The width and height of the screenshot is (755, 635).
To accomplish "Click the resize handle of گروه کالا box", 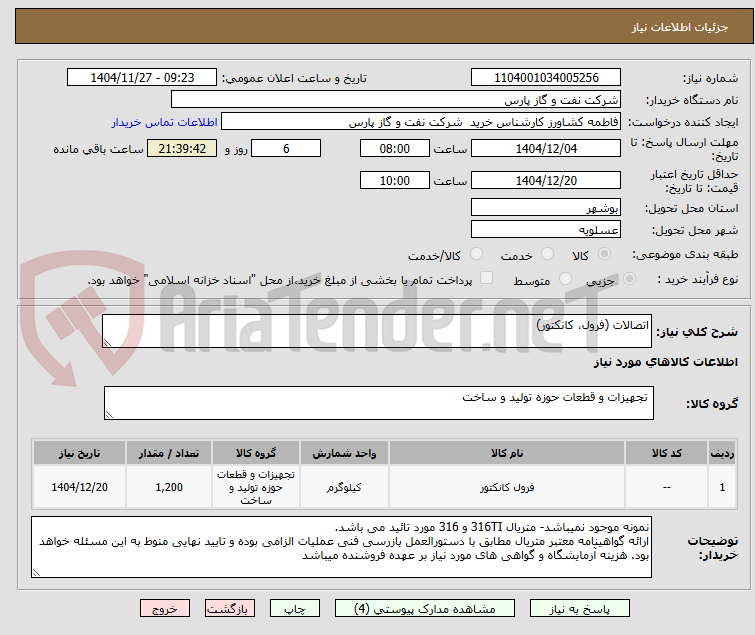I will pos(109,415).
